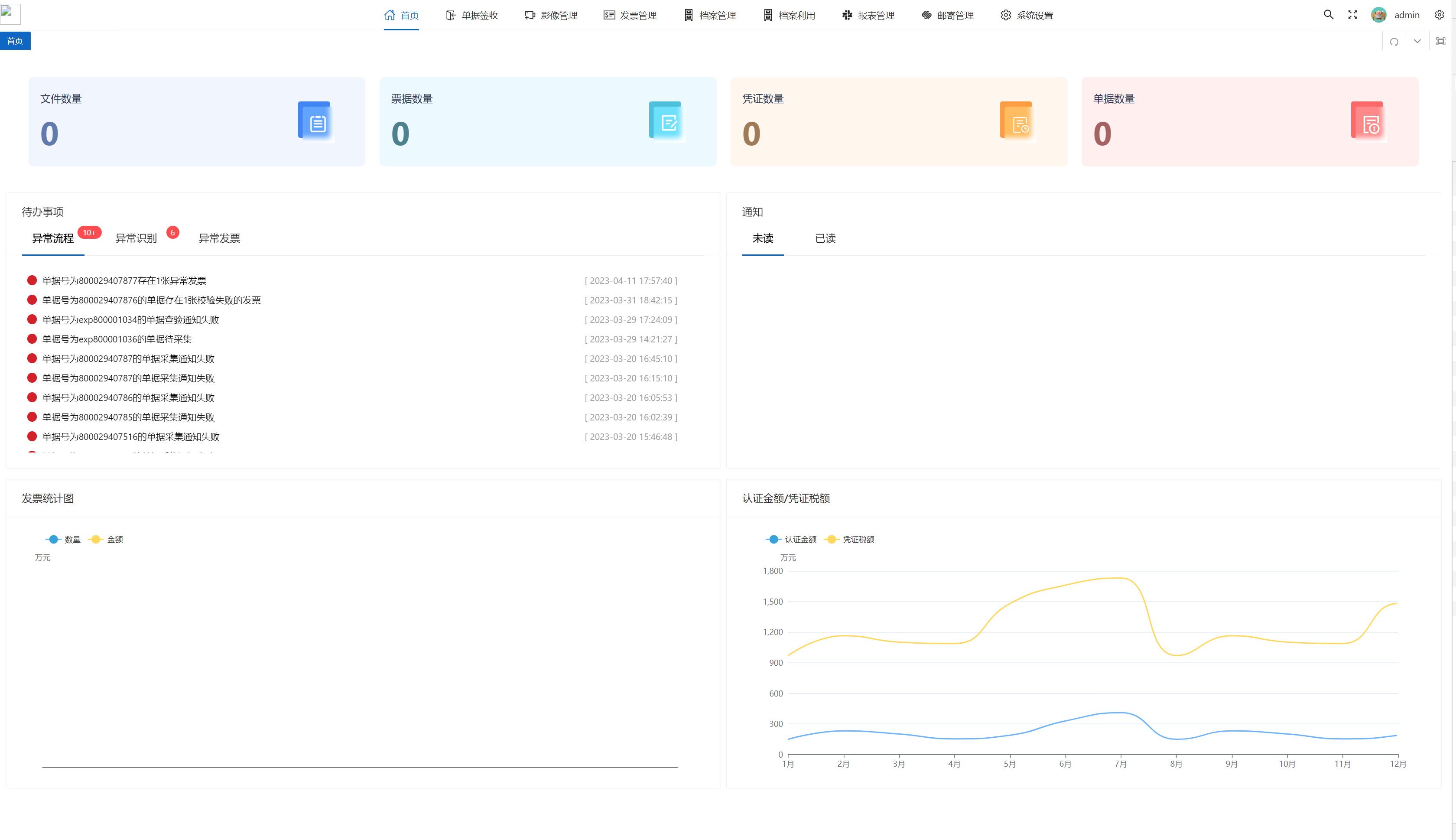The width and height of the screenshot is (1456, 840).
Task: Click the 发票管理 menu icon
Action: 609,15
